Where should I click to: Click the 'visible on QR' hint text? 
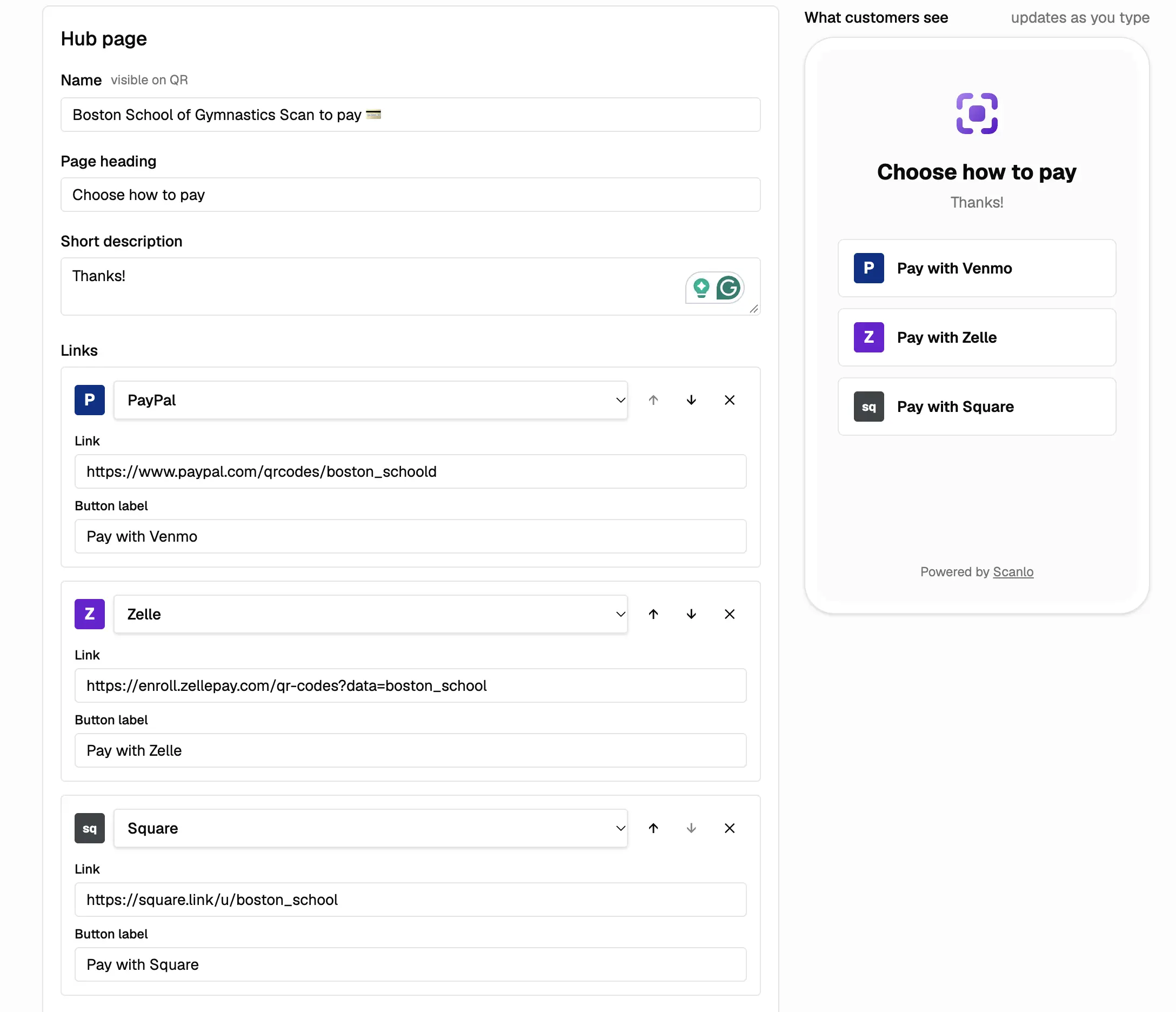coord(149,80)
